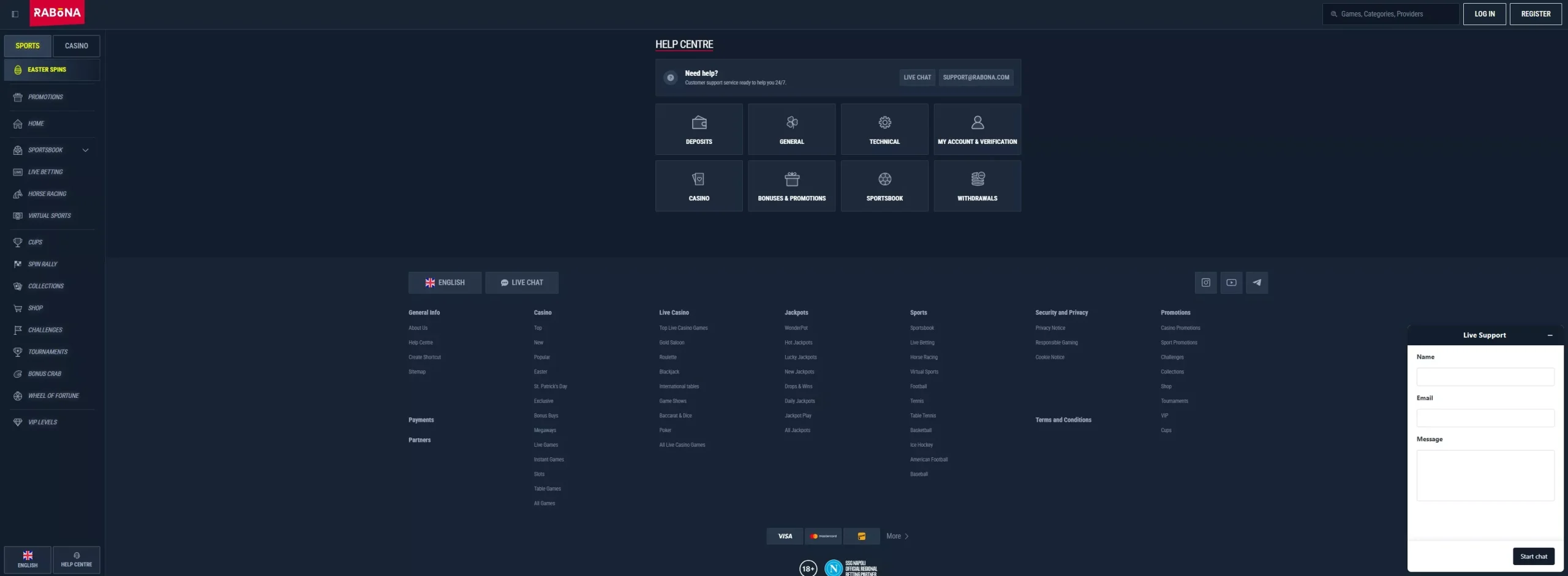Open Bonuses & Promotions help category
The width and height of the screenshot is (1568, 576).
pyautogui.click(x=791, y=186)
